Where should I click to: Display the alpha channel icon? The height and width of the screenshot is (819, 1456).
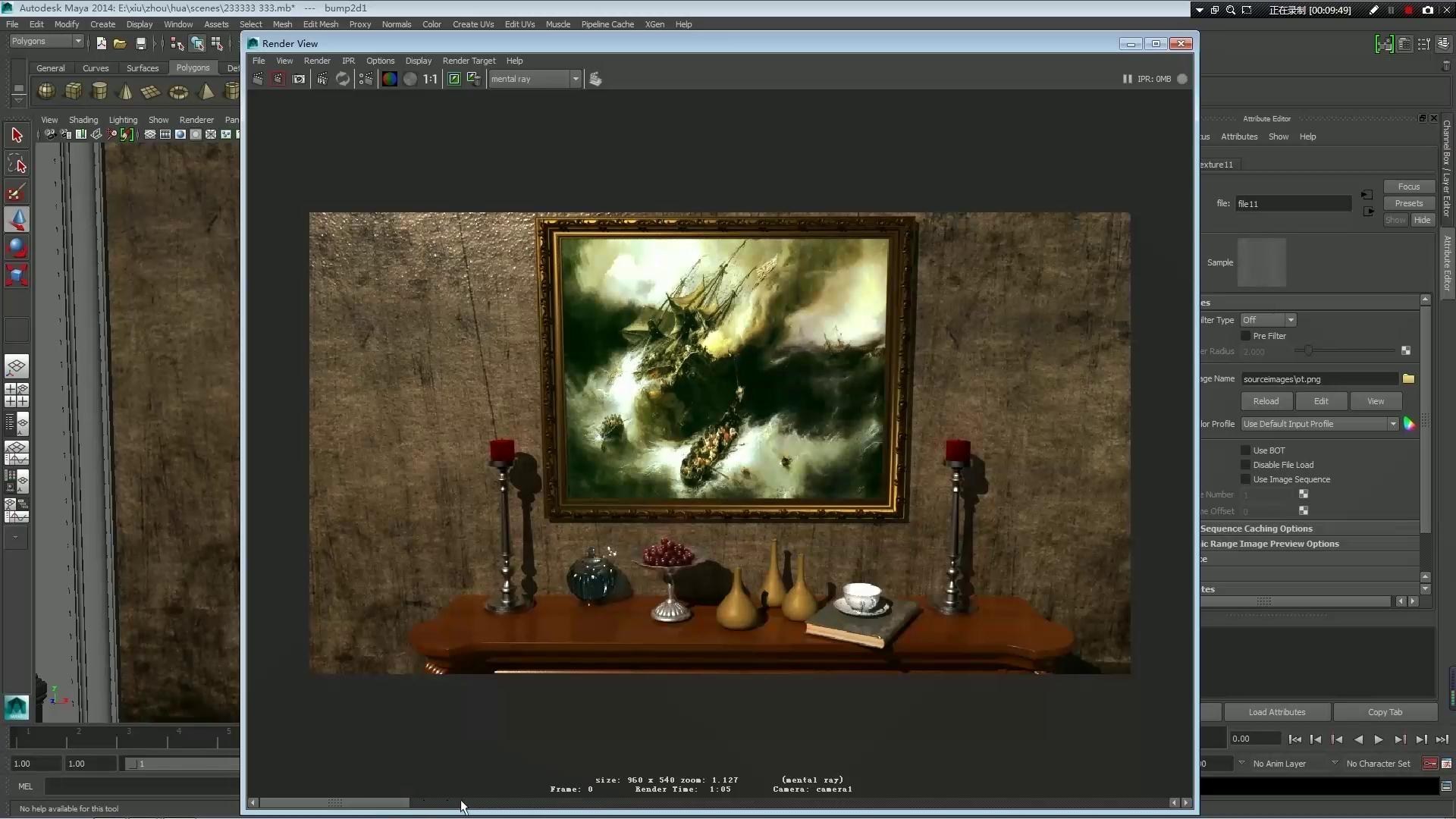tap(410, 79)
